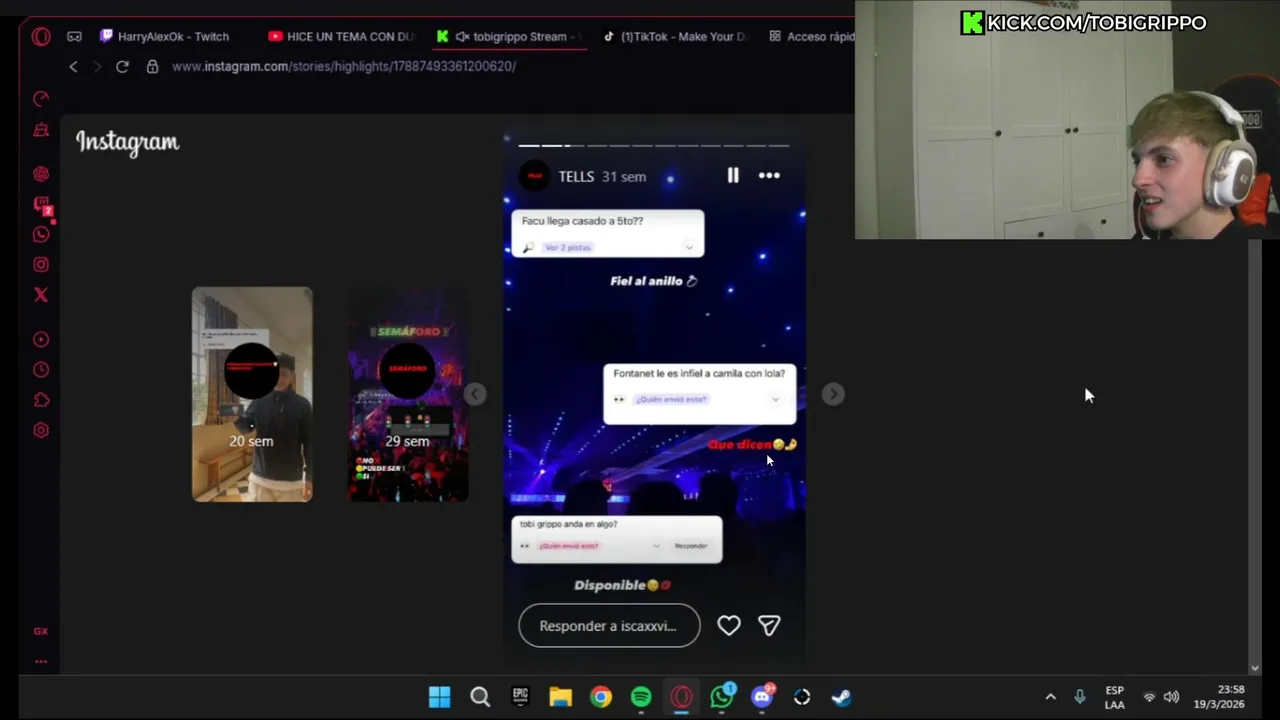Click 'tobi grippo anda en algo?' question
This screenshot has width=1280, height=720.
click(568, 524)
